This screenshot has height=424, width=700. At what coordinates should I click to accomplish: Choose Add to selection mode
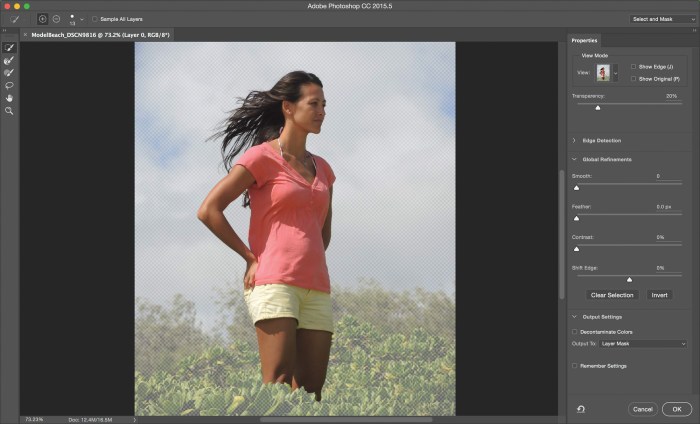pos(42,19)
